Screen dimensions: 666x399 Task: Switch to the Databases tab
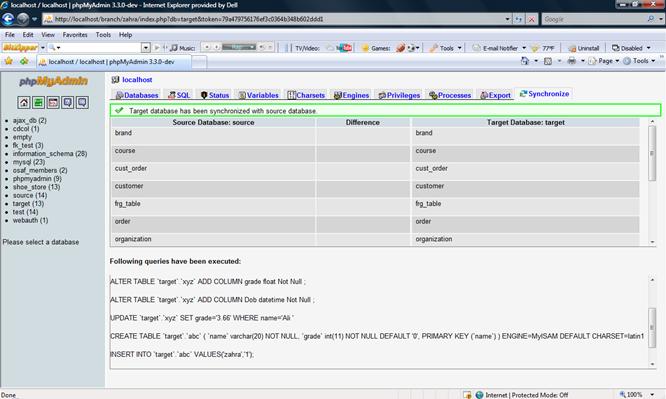[x=137, y=95]
